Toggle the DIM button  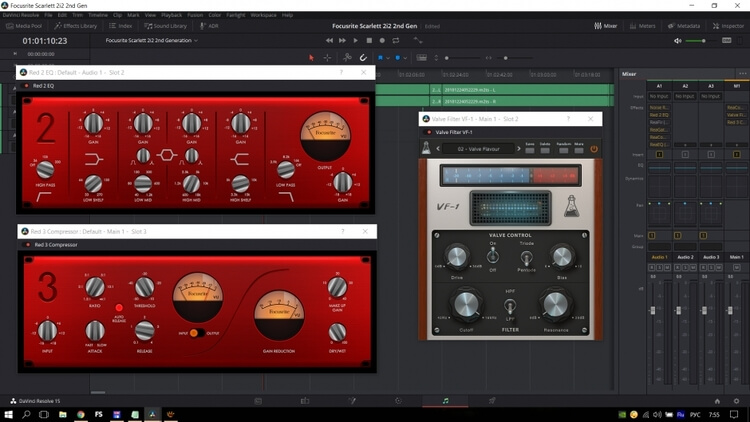pyautogui.click(x=727, y=41)
